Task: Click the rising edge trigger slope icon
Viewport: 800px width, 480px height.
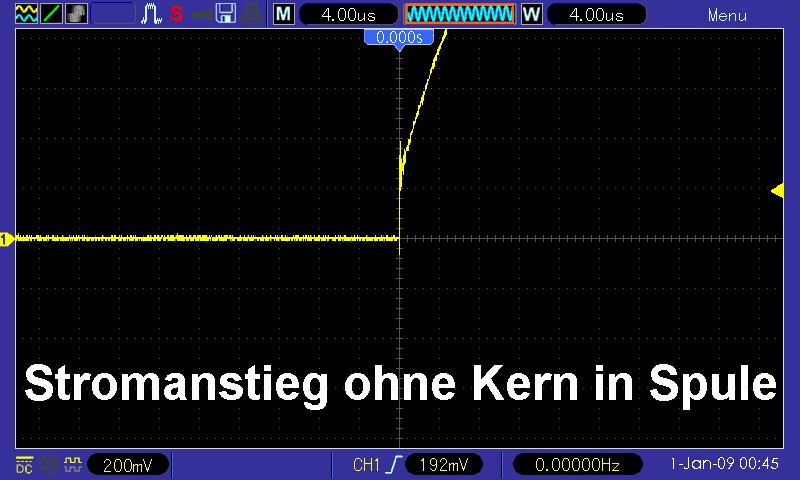Action: (x=394, y=465)
